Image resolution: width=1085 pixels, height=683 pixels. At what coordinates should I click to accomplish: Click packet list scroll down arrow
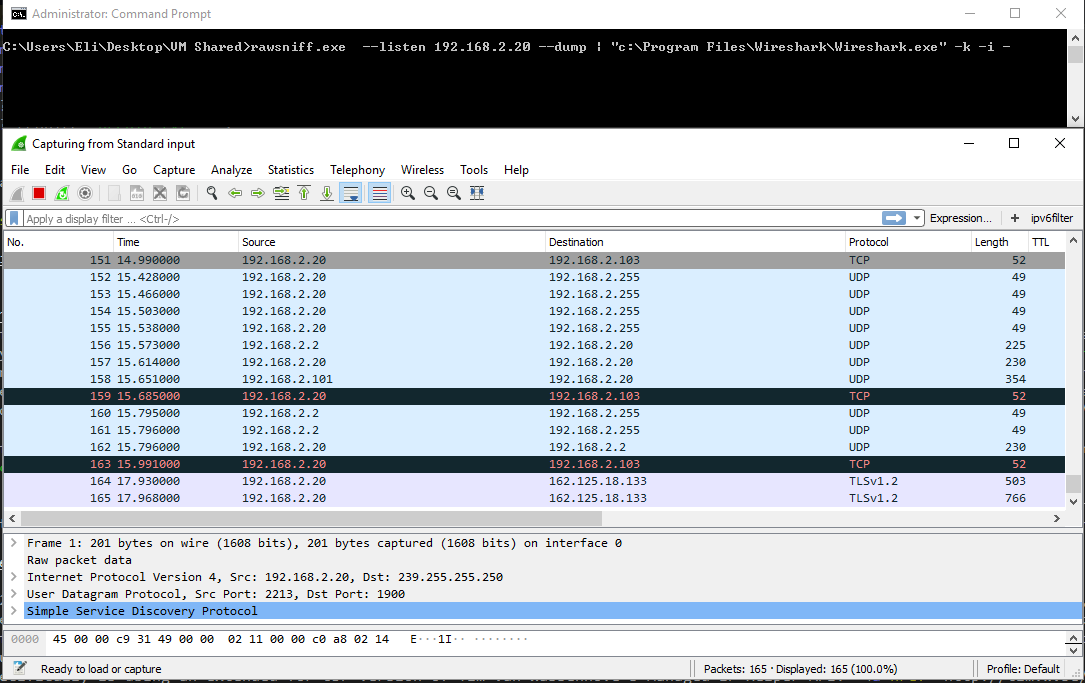[1073, 502]
